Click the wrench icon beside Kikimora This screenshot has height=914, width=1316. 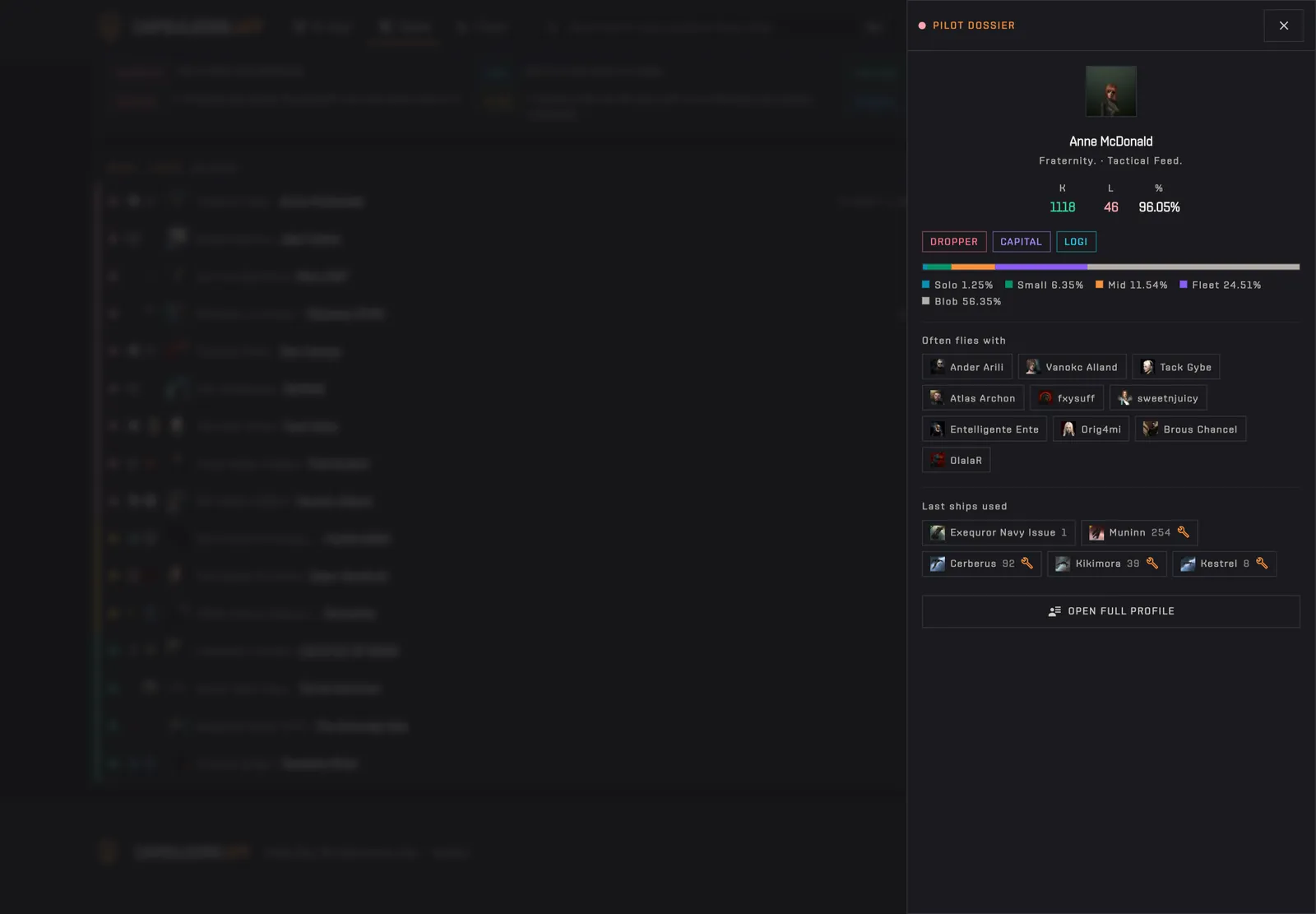(x=1152, y=564)
